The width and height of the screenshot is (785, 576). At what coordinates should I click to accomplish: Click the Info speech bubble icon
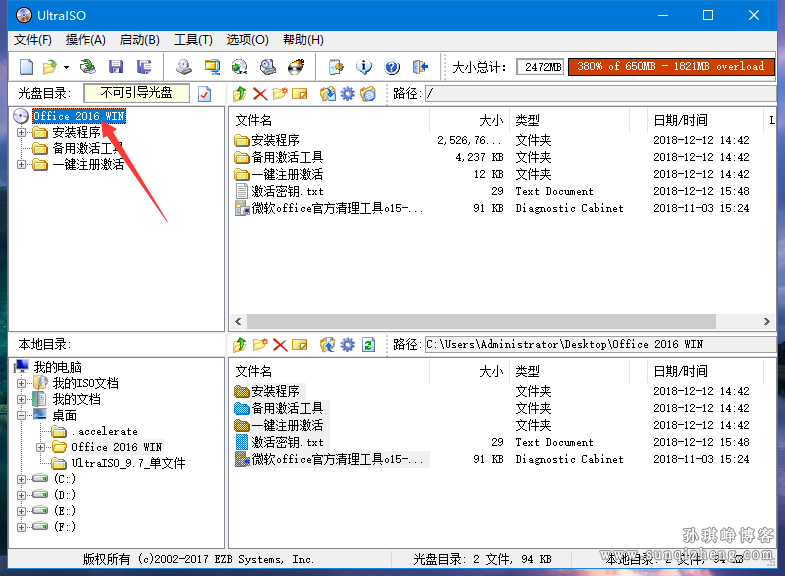364,67
